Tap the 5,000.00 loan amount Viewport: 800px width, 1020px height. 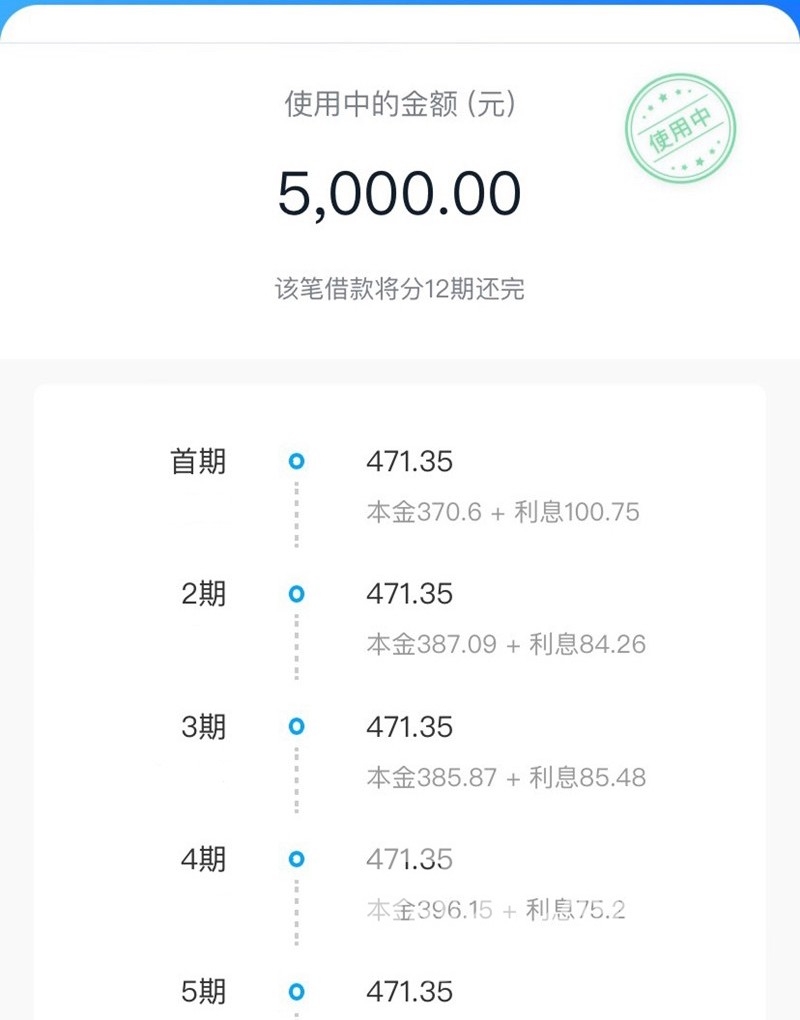399,194
